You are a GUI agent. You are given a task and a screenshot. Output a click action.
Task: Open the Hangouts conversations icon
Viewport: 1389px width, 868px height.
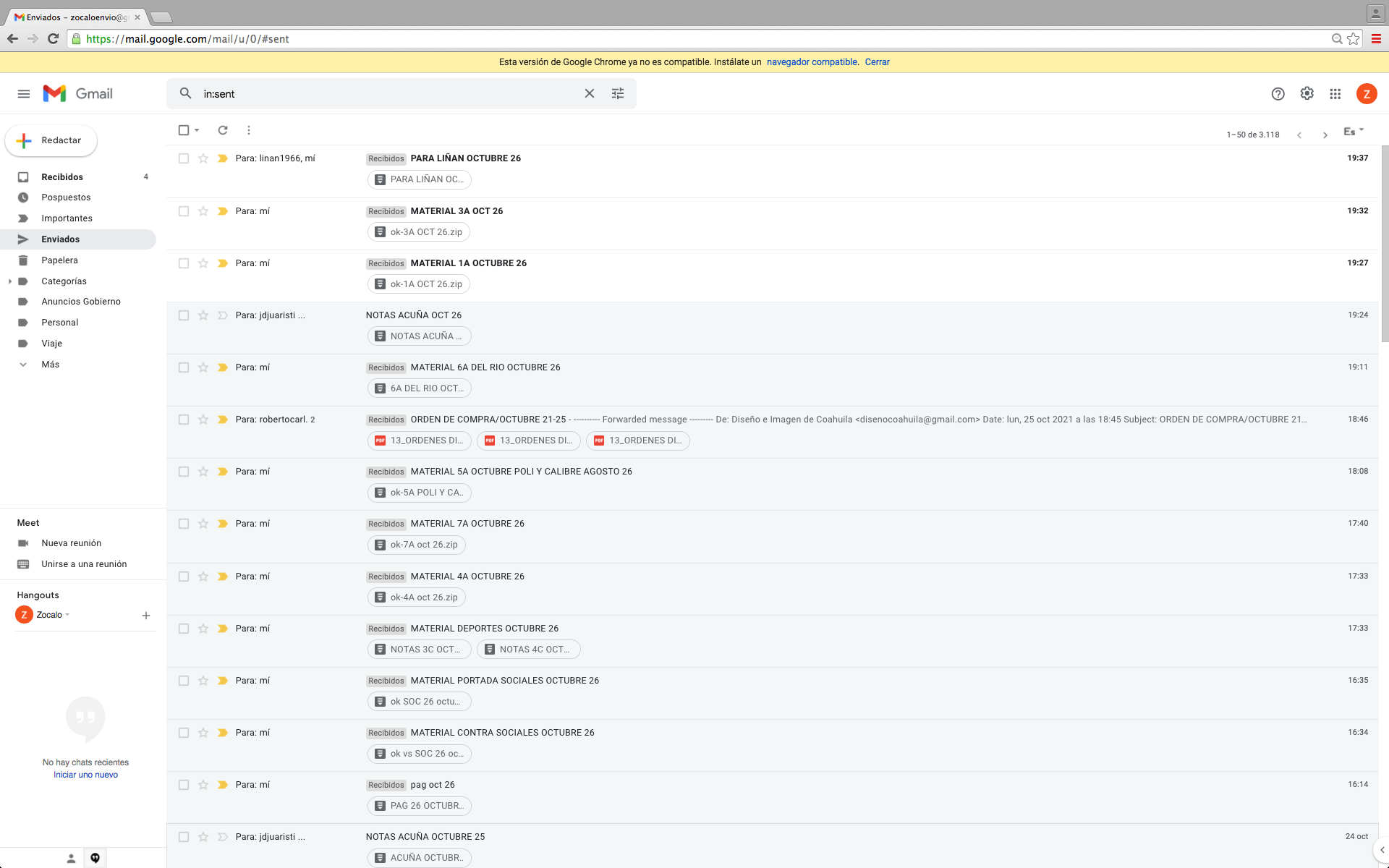pos(95,859)
